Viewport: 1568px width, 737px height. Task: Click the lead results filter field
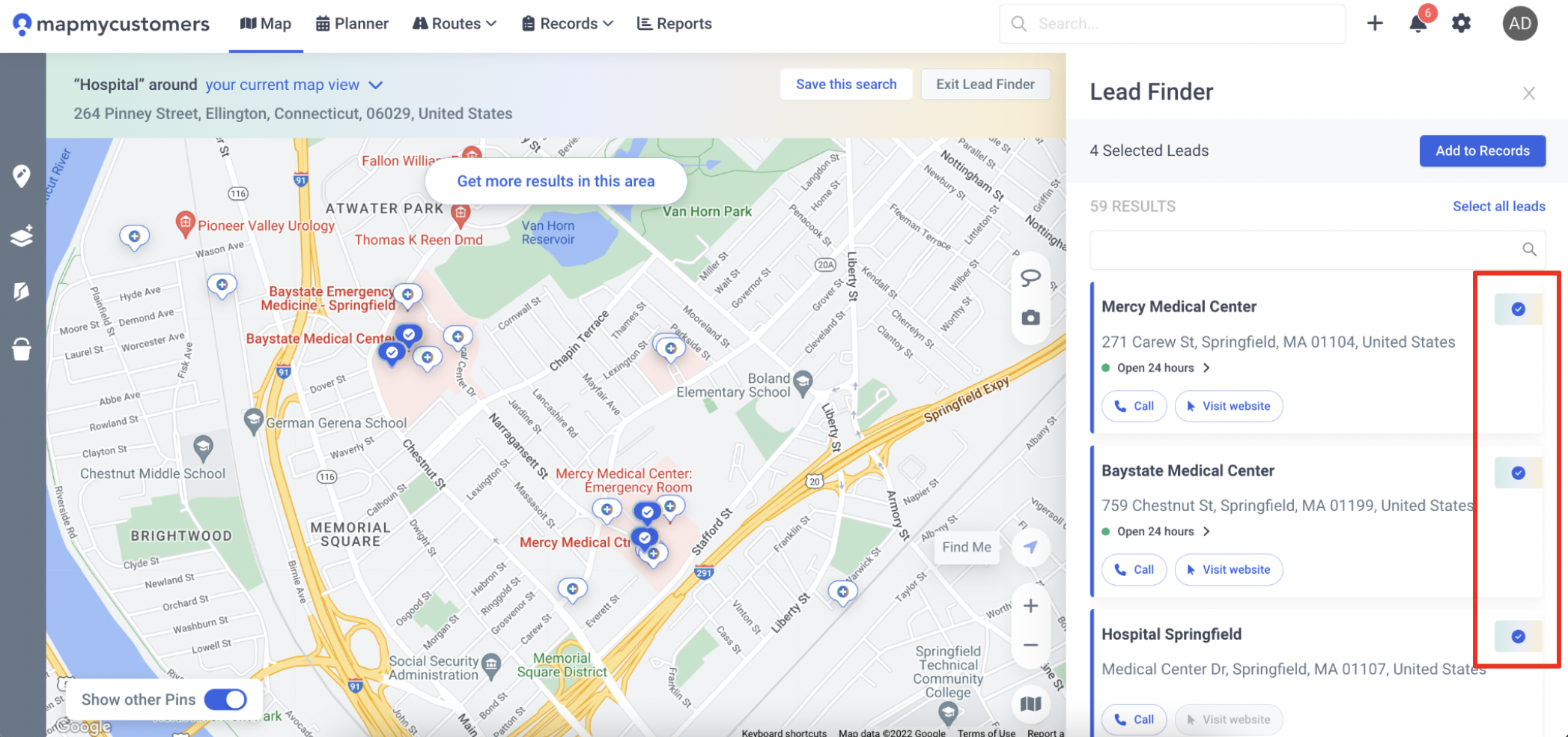(1317, 249)
